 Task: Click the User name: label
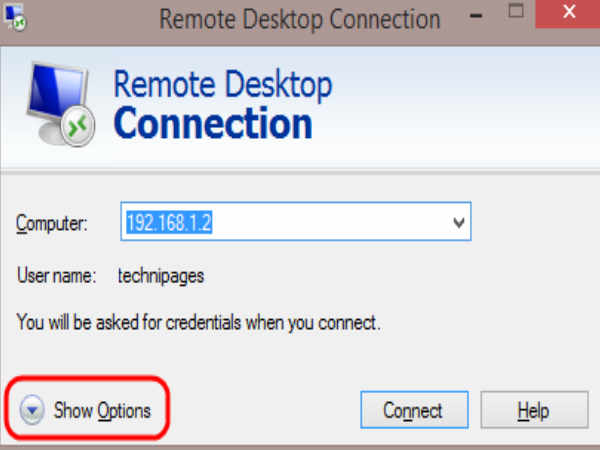pyautogui.click(x=56, y=275)
